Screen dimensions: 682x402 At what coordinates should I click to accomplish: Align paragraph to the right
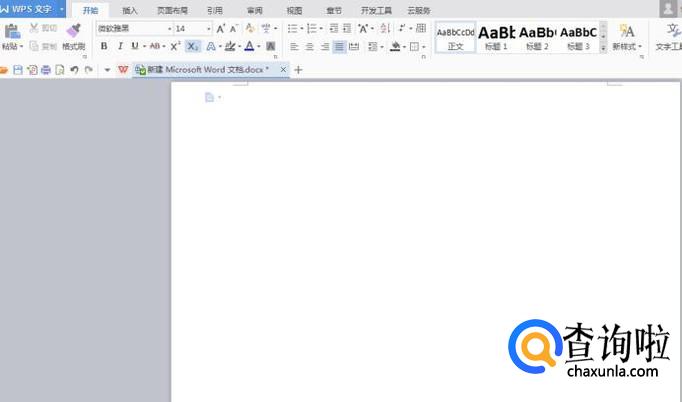(324, 46)
